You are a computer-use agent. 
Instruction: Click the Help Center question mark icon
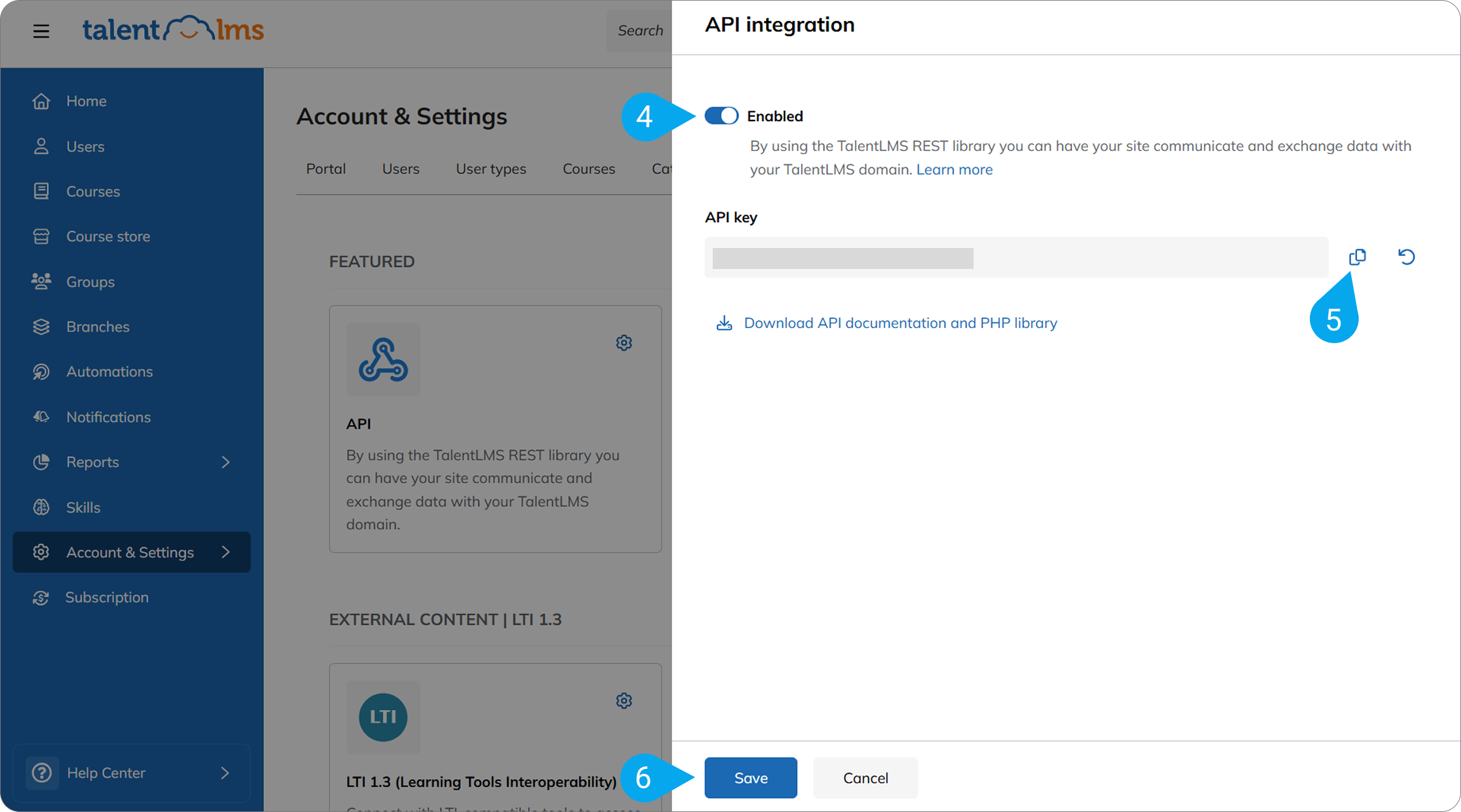(42, 773)
